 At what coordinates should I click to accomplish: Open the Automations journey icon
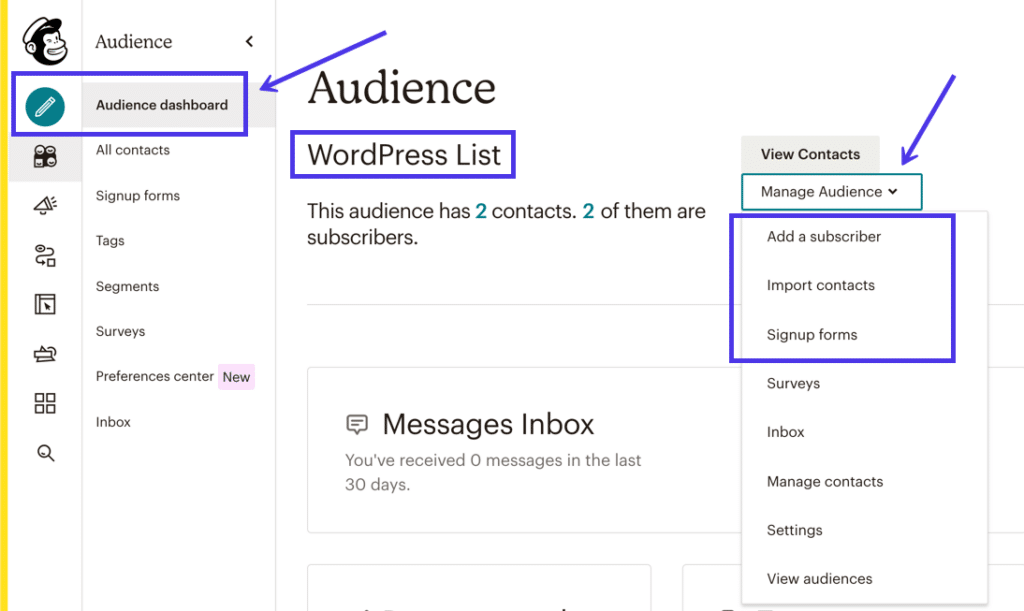(44, 255)
